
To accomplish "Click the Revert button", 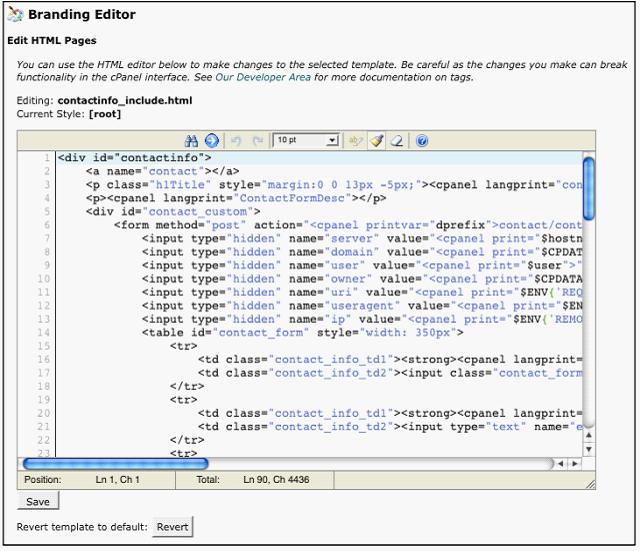I will point(172,527).
